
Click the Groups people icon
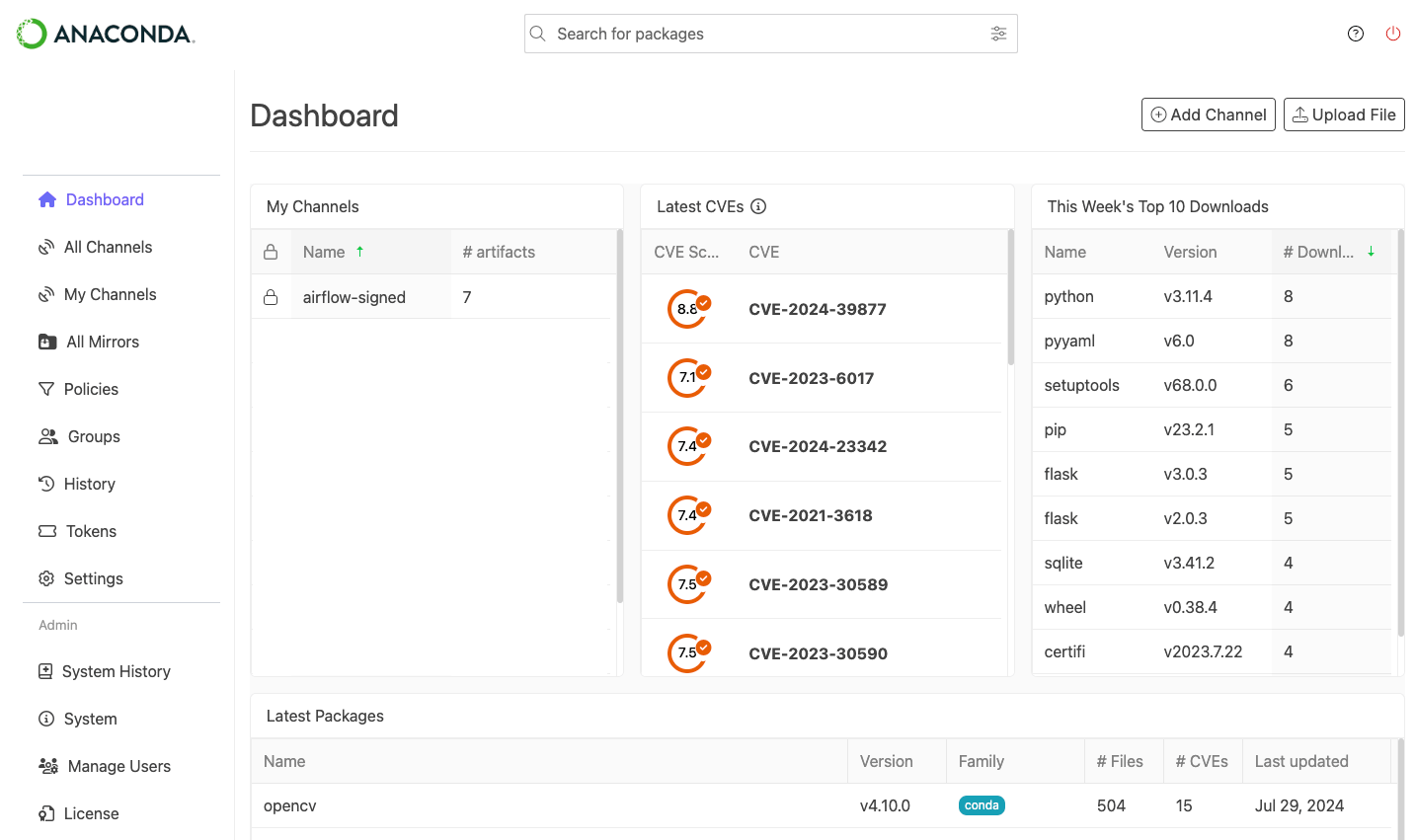pos(48,436)
